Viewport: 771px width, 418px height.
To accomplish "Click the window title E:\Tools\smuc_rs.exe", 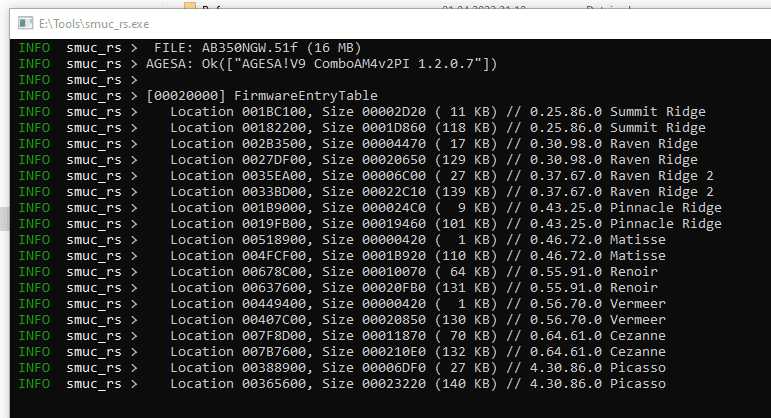I will 94,24.
